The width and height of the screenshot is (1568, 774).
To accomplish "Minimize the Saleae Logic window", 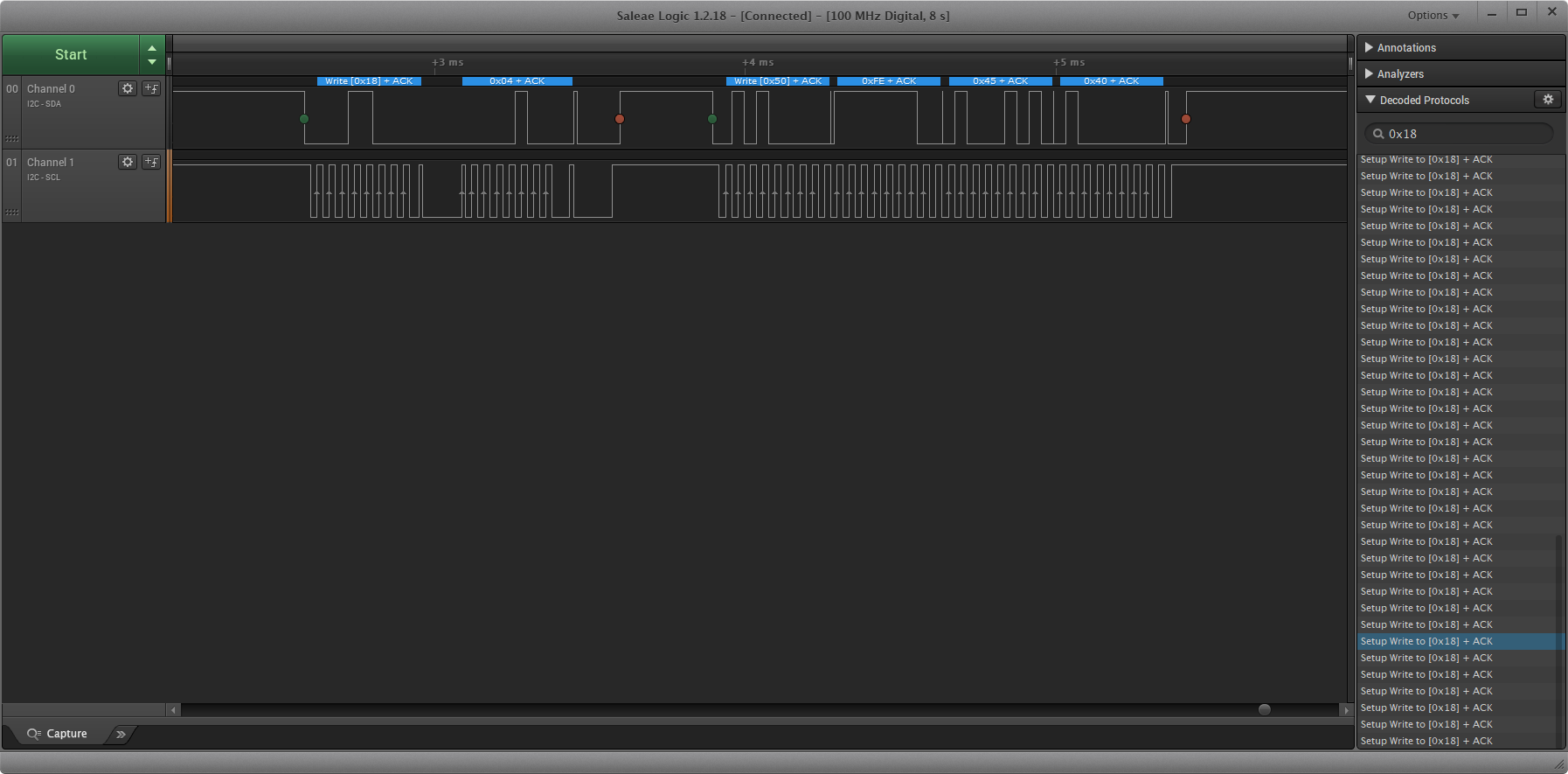I will point(1492,13).
